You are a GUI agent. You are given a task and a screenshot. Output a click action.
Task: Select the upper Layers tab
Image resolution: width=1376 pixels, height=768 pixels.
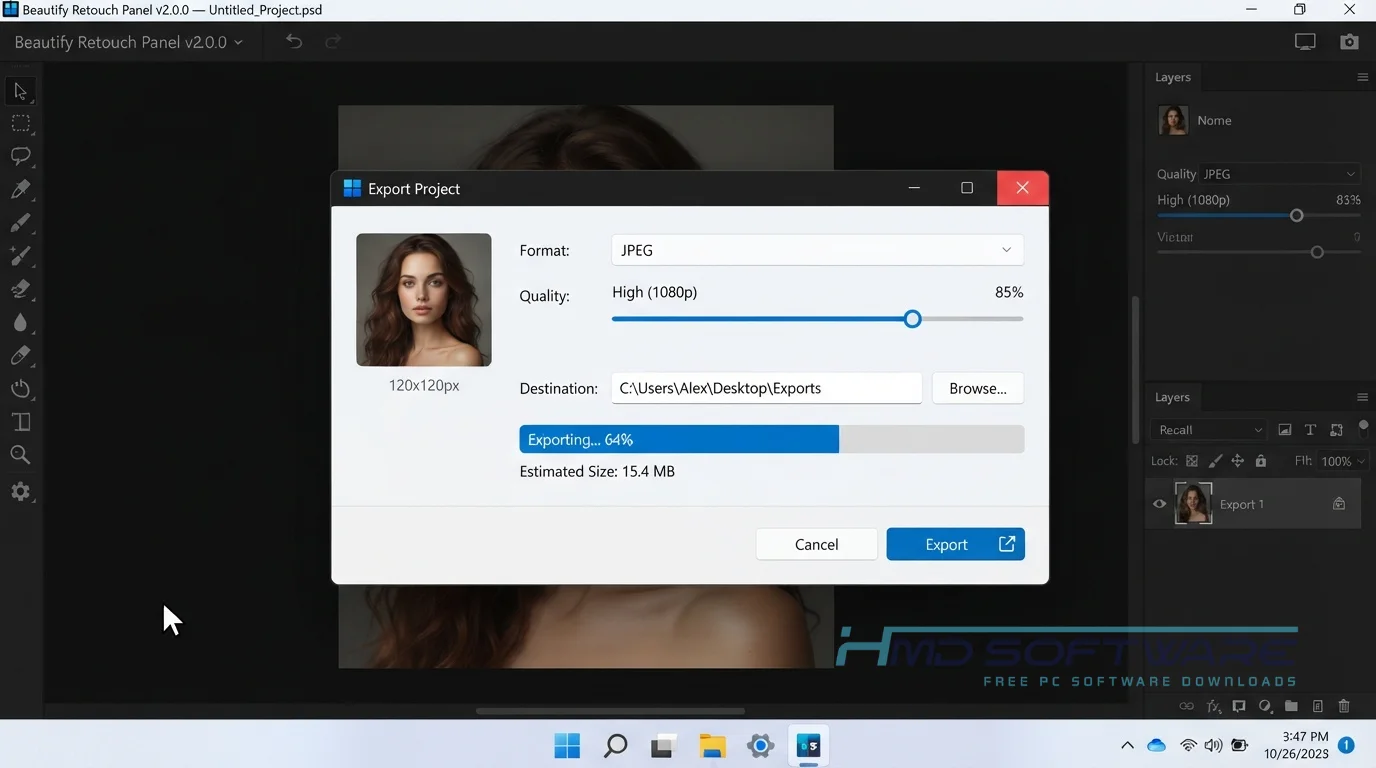[x=1172, y=77]
